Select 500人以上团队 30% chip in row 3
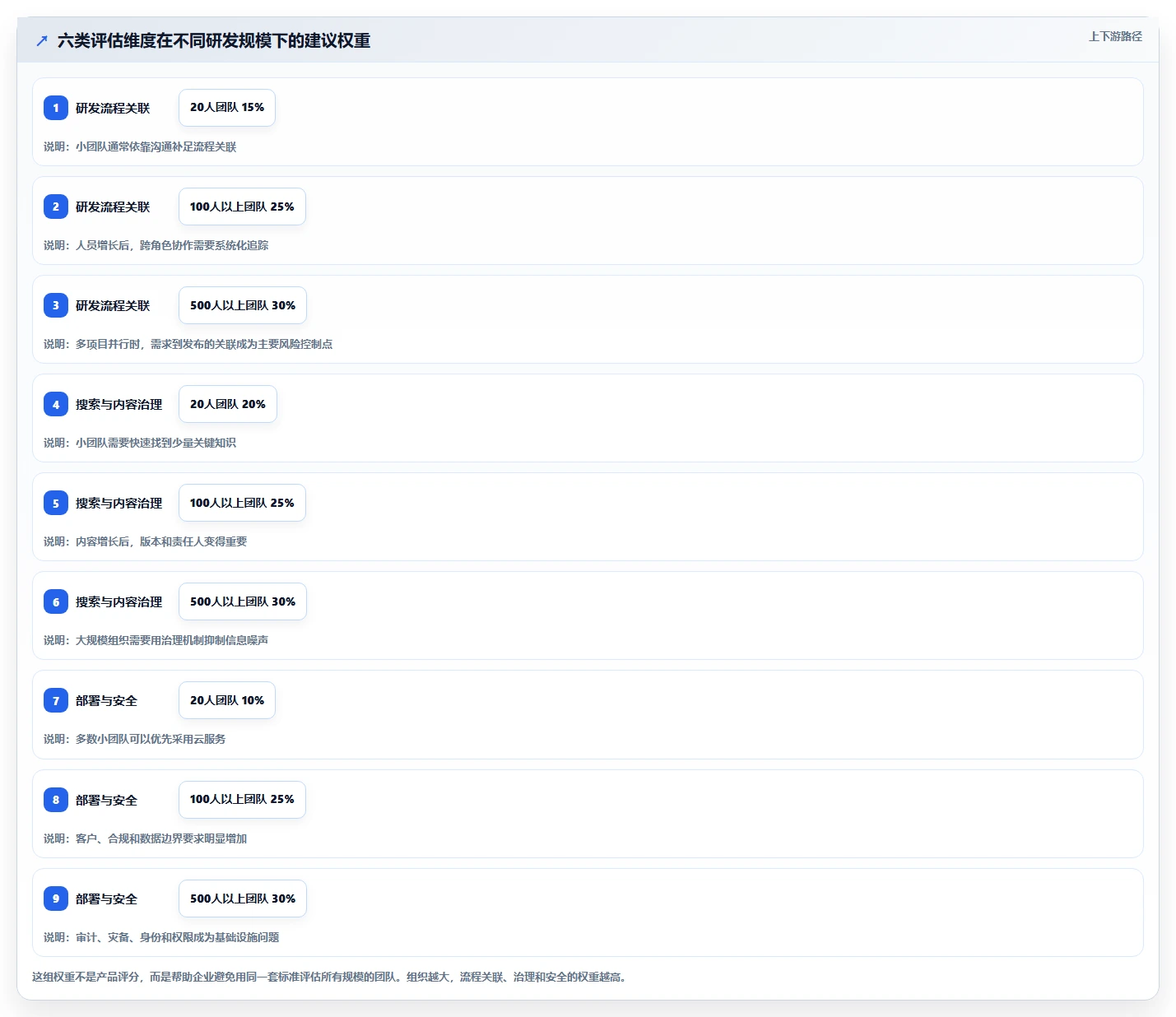Screen dimensions: 1176x1017 (243, 305)
